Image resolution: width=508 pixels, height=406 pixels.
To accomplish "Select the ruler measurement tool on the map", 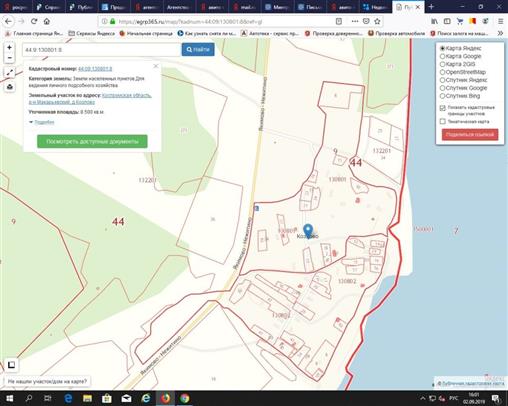I will point(10,72).
